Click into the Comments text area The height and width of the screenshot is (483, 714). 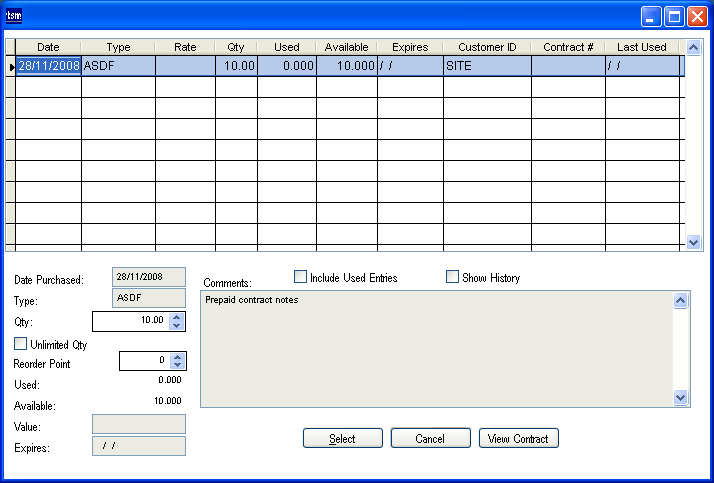click(x=436, y=350)
